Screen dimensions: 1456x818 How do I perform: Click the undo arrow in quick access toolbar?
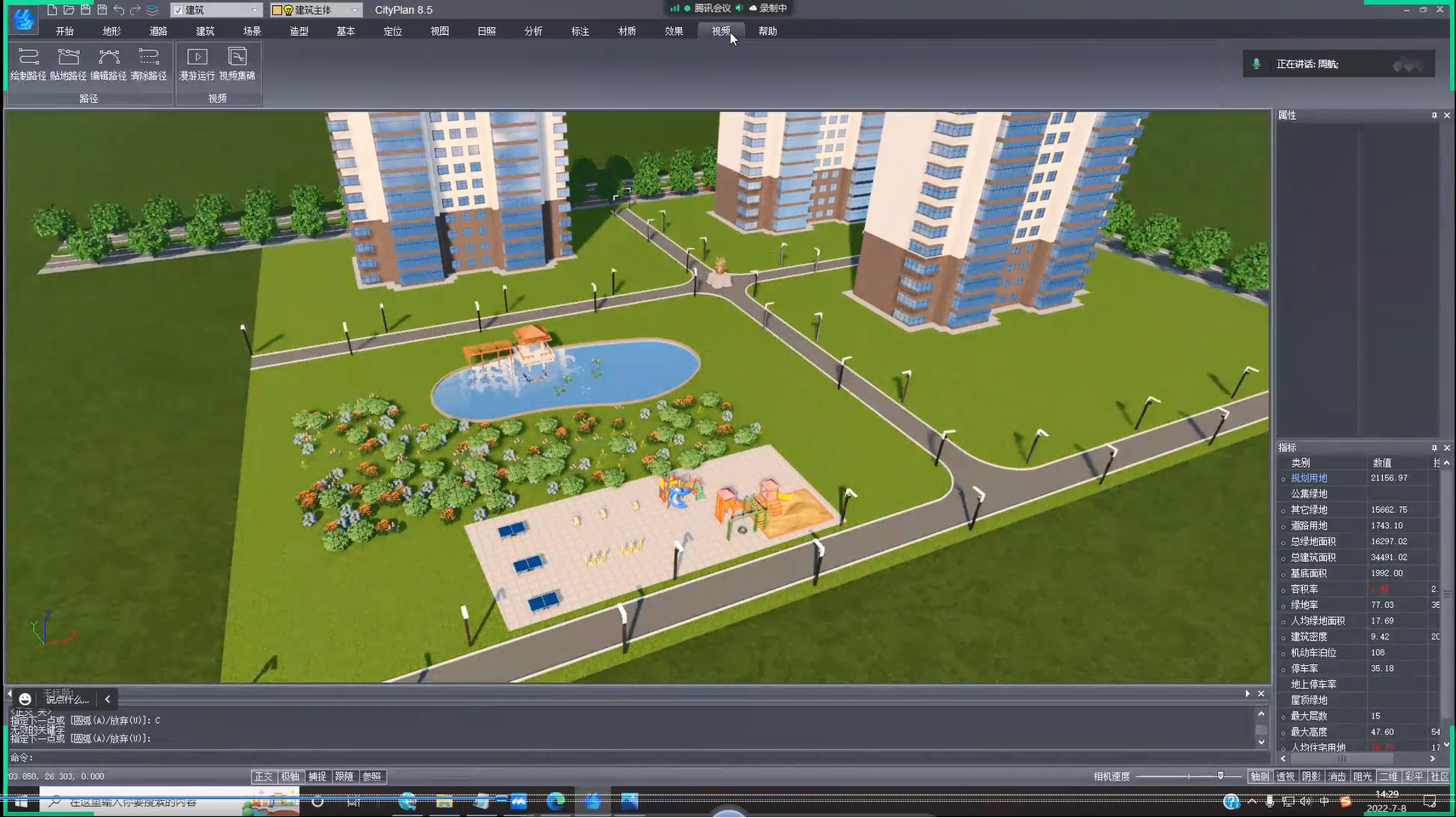tap(119, 10)
